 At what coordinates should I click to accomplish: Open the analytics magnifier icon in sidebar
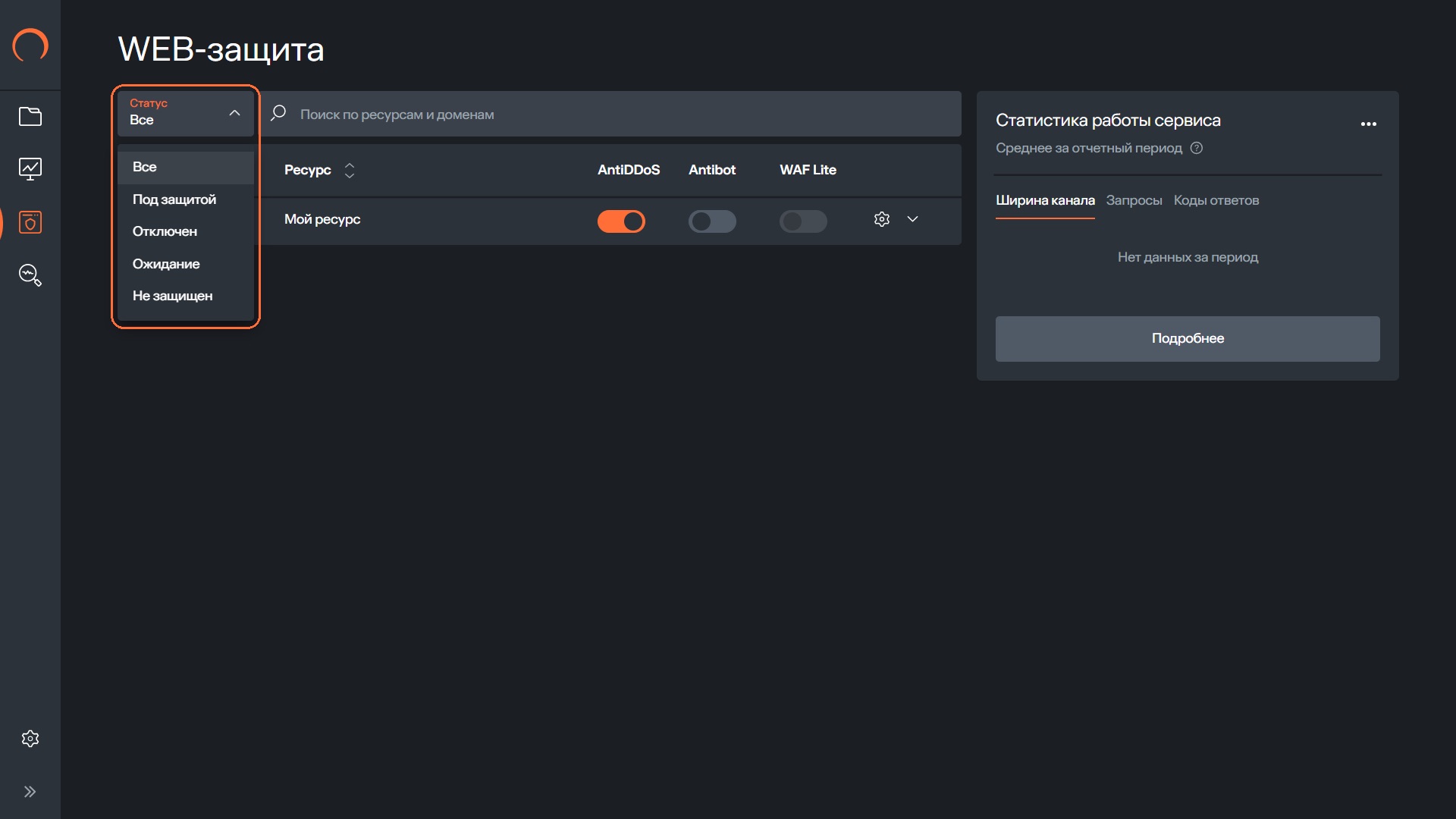[30, 275]
